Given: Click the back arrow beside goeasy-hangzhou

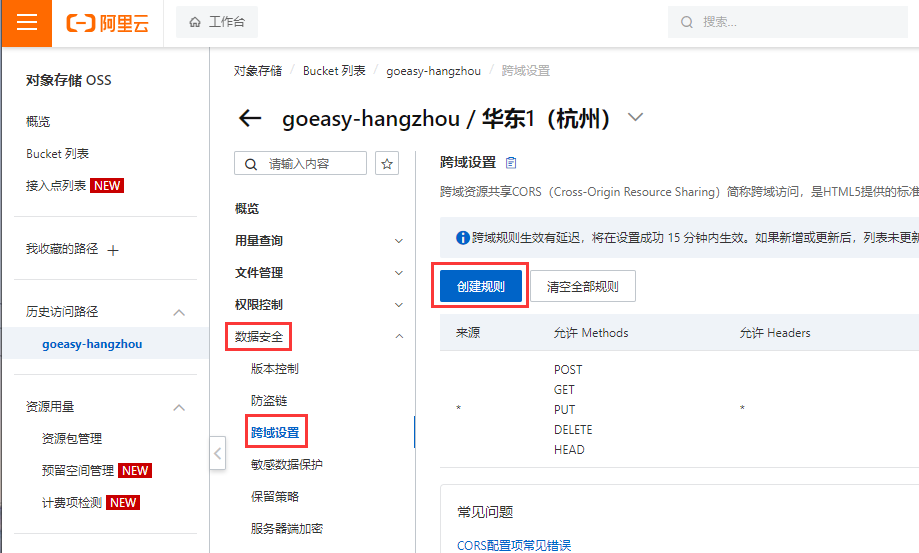Looking at the screenshot, I should click(x=250, y=119).
